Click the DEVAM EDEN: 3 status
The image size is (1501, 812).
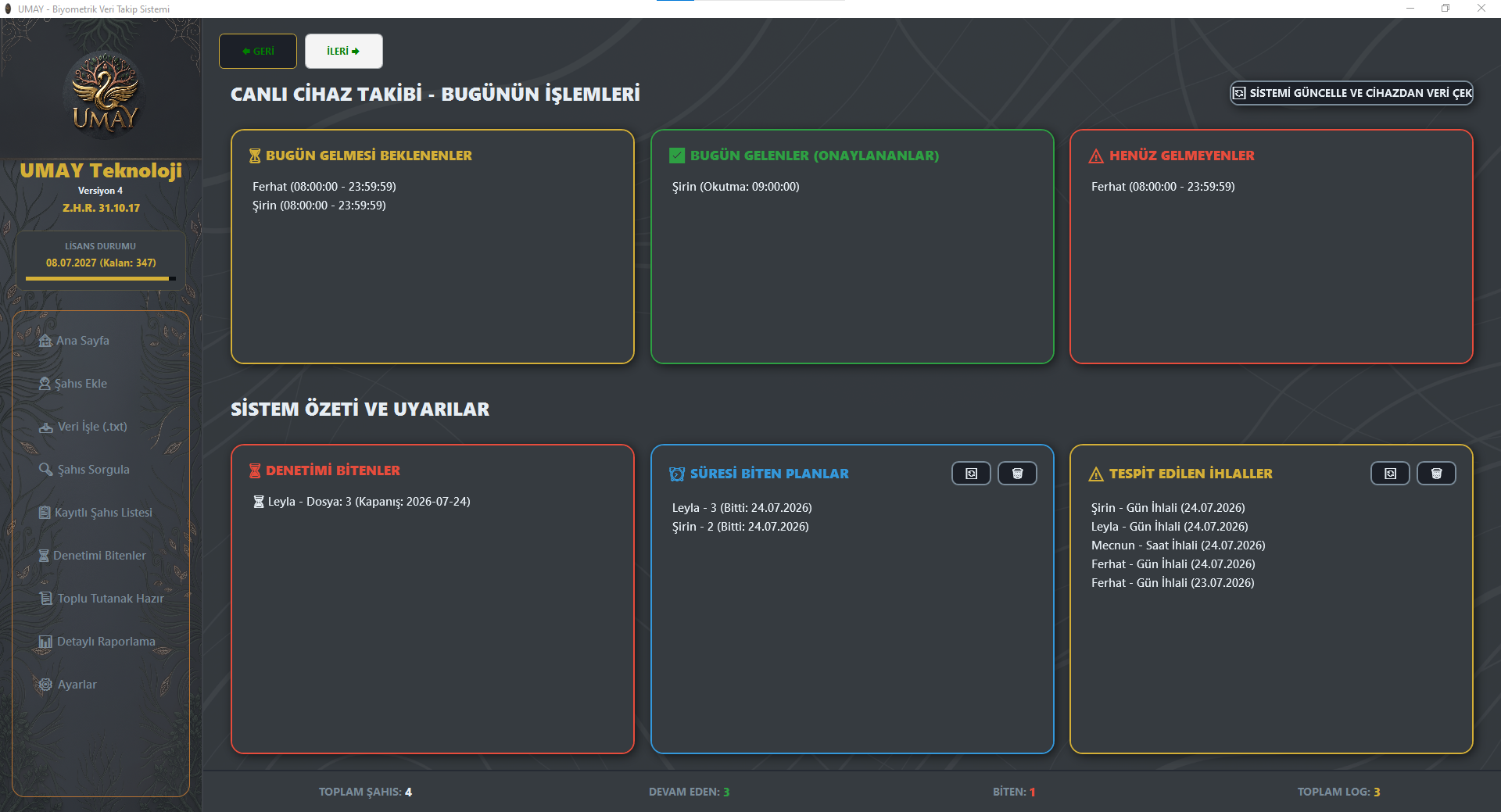(689, 792)
